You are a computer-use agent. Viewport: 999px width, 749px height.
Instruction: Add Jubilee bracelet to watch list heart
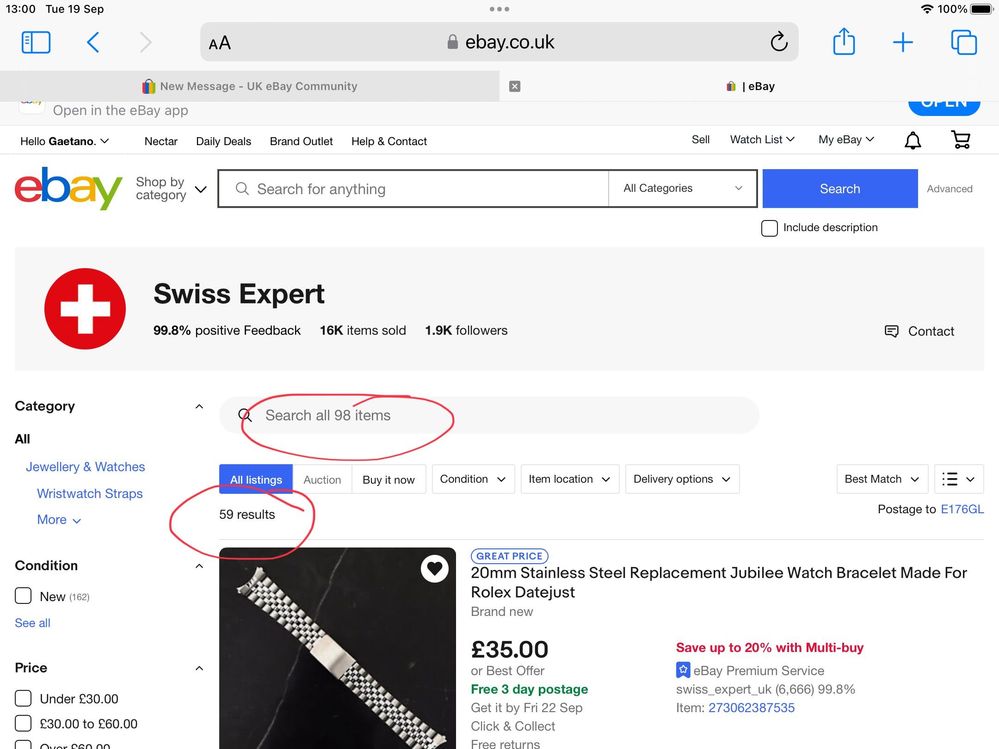pyautogui.click(x=434, y=569)
